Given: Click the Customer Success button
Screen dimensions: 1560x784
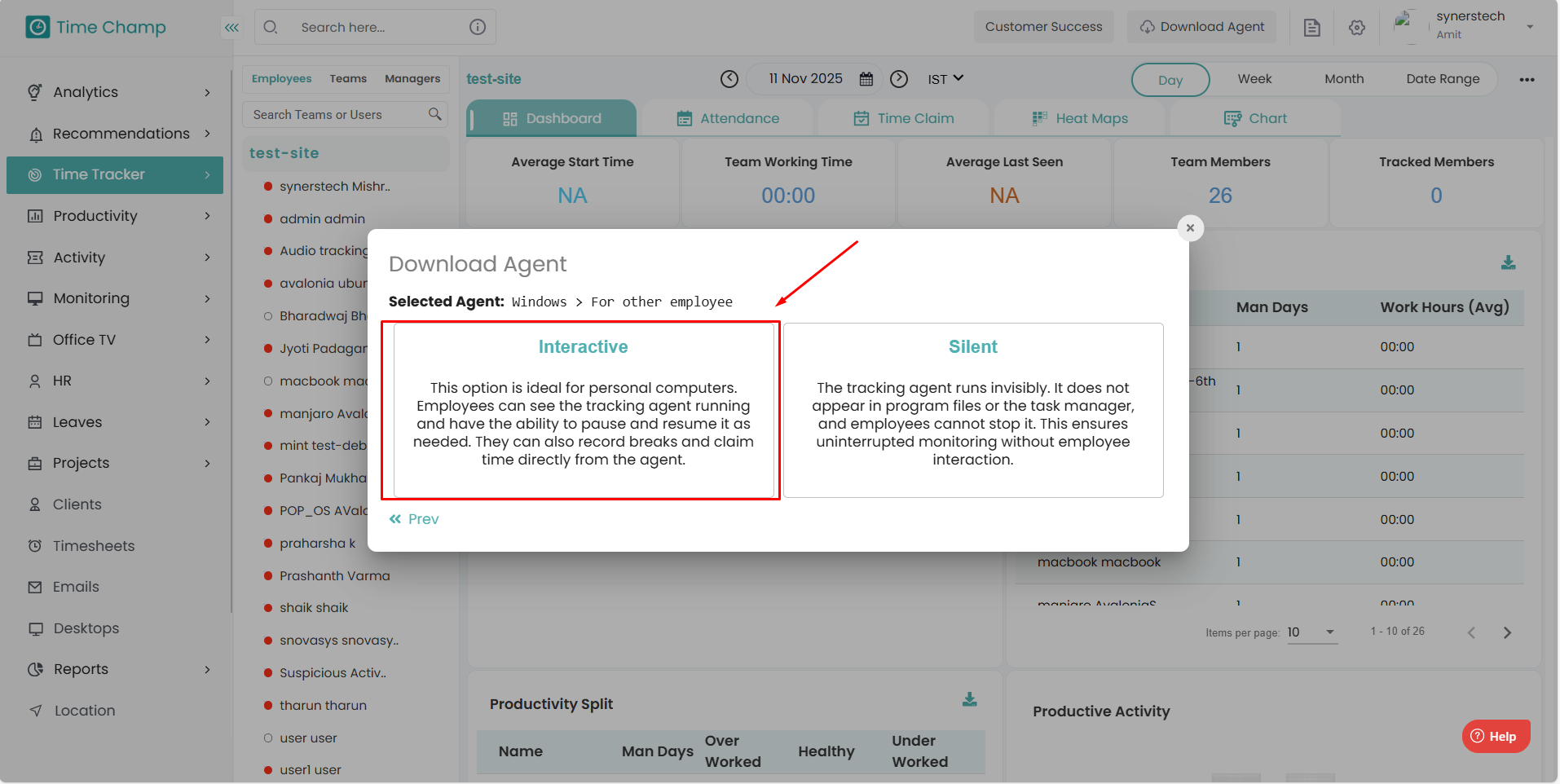Looking at the screenshot, I should pyautogui.click(x=1043, y=27).
